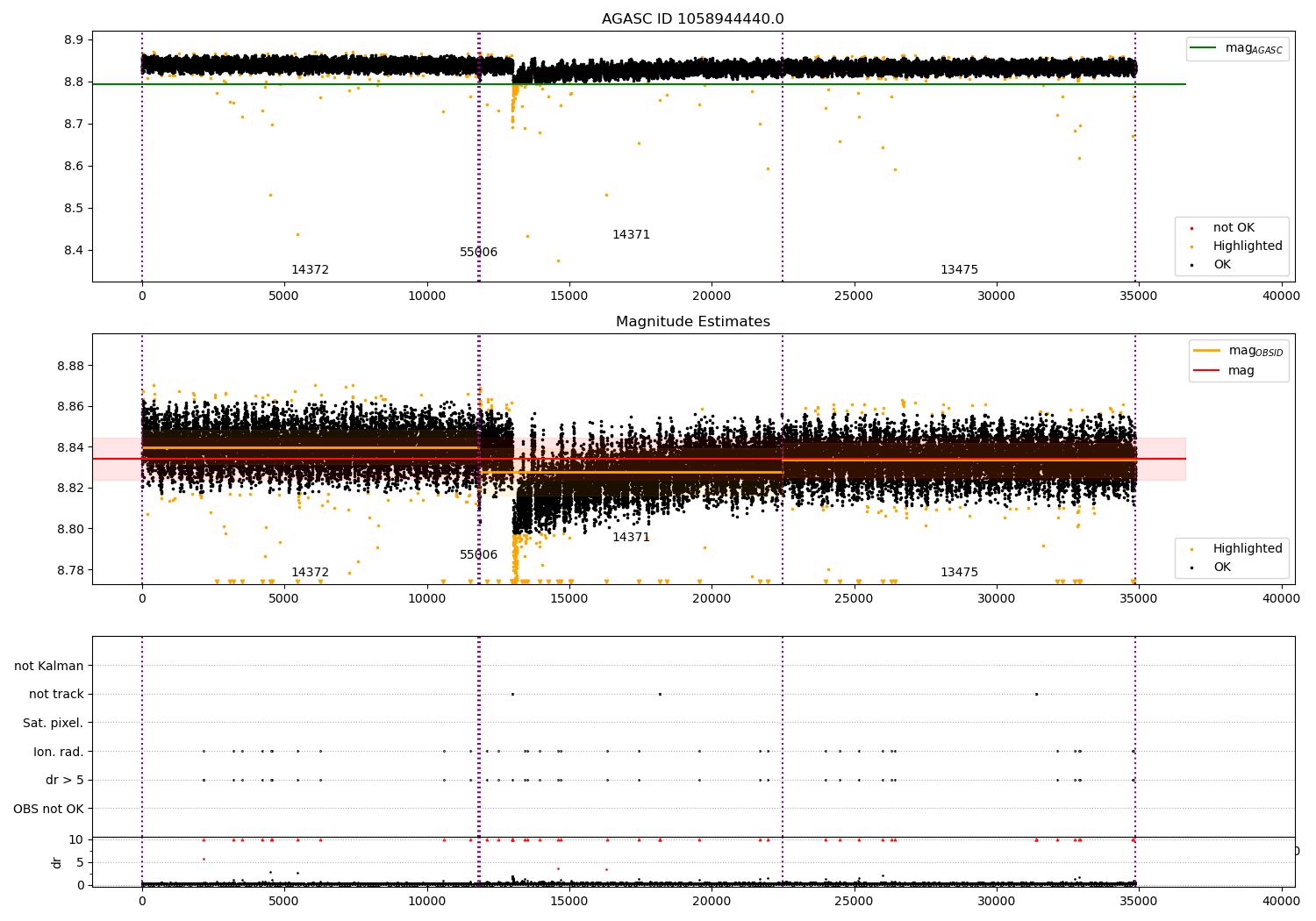1316x921 pixels.
Task: Click 'Highlighted' legend entry in Magnitude Estimates plot
Action: (x=1236, y=549)
